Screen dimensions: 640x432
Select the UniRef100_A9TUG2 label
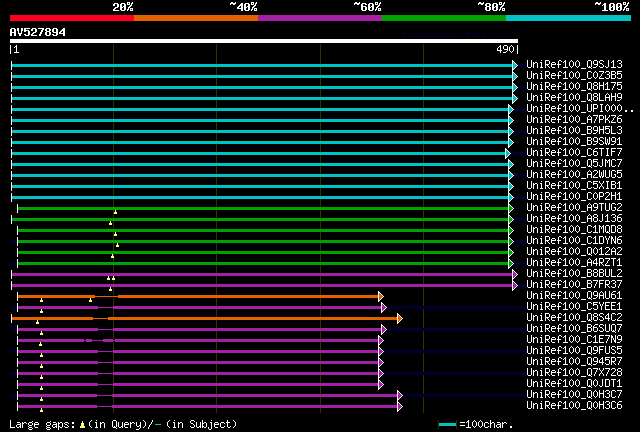(574, 207)
